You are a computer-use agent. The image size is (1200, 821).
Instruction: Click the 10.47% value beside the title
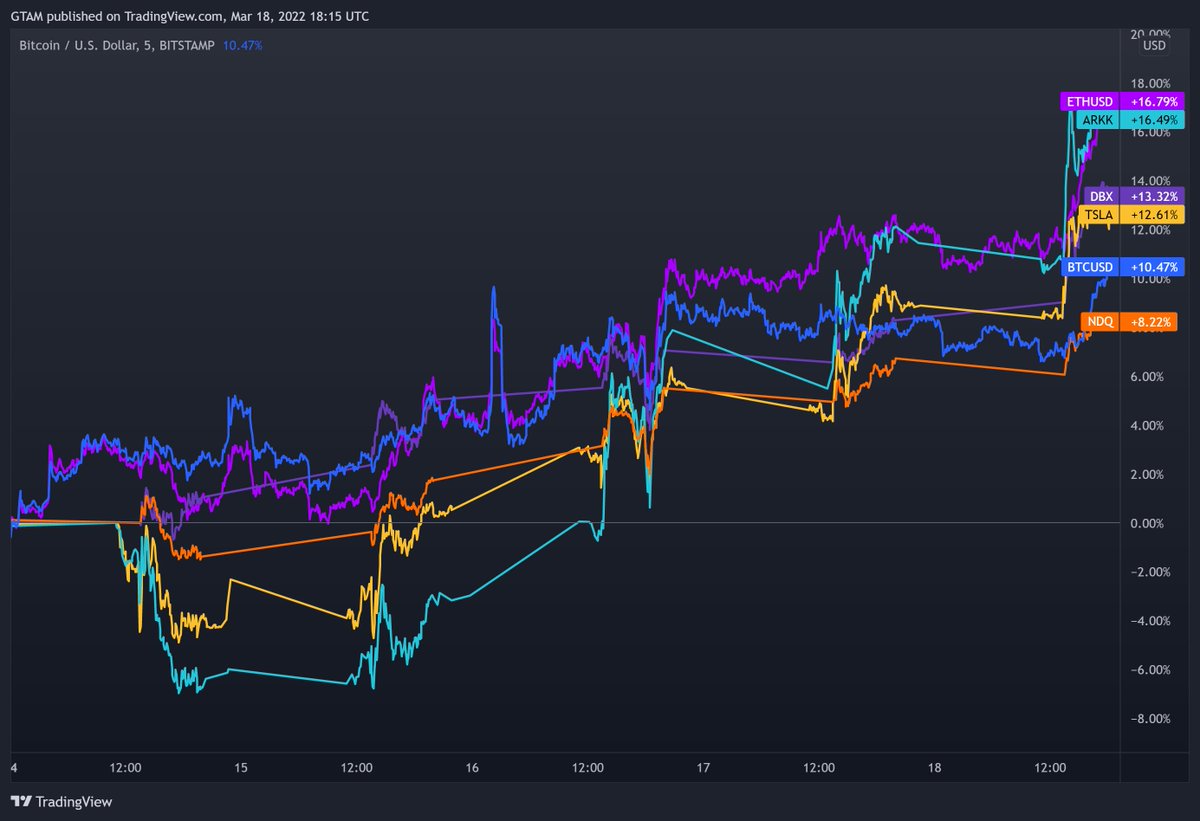point(242,45)
